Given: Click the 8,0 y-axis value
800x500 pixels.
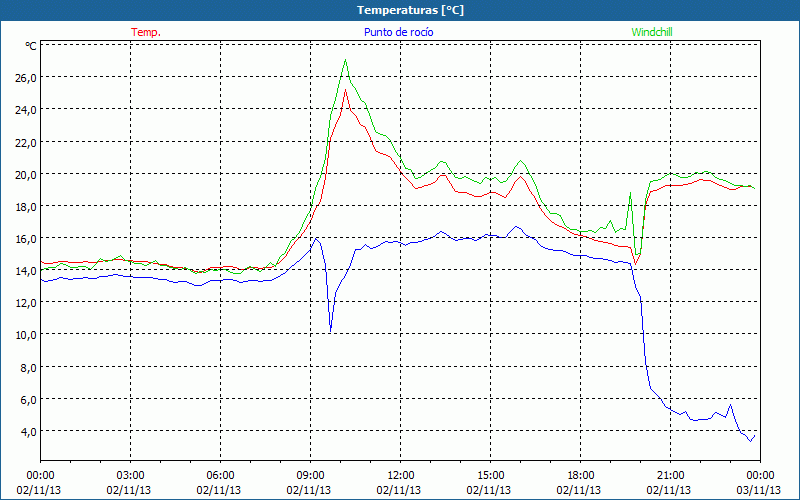Looking at the screenshot, I should pos(27,367).
